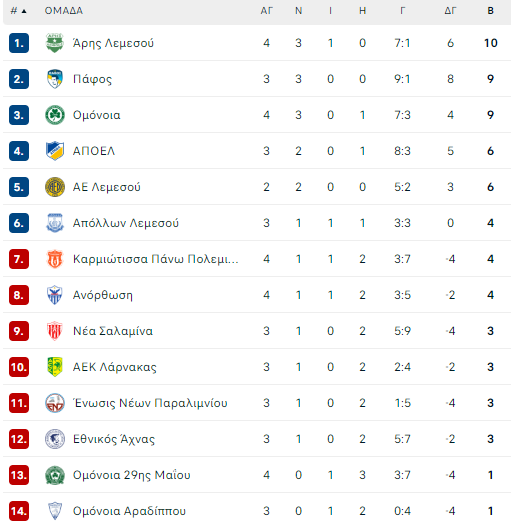The height and width of the screenshot is (525, 511).
Task: Click the Πάφος club logo
Action: pos(55,79)
